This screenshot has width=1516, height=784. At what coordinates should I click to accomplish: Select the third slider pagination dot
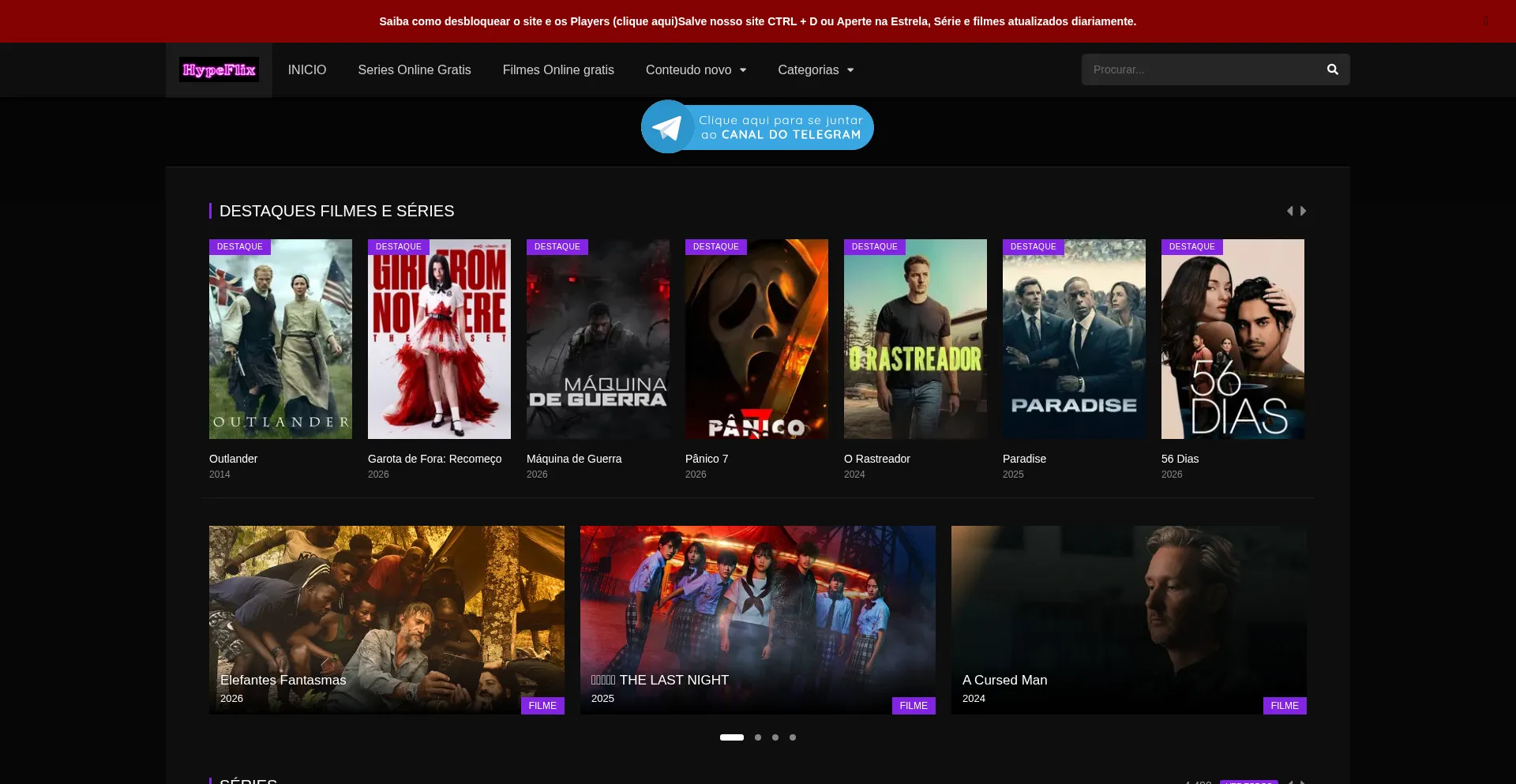[x=775, y=737]
